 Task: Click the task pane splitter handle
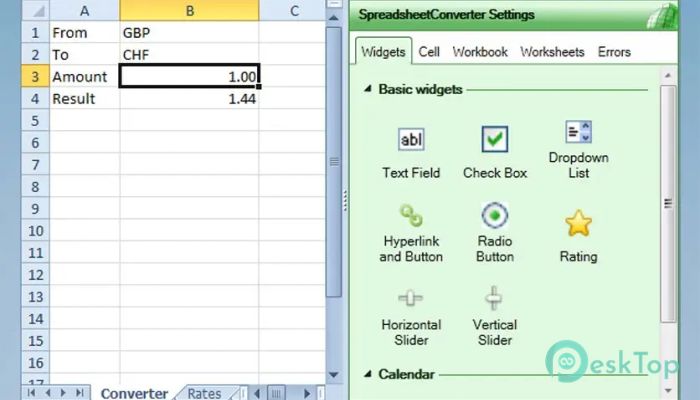coord(345,200)
